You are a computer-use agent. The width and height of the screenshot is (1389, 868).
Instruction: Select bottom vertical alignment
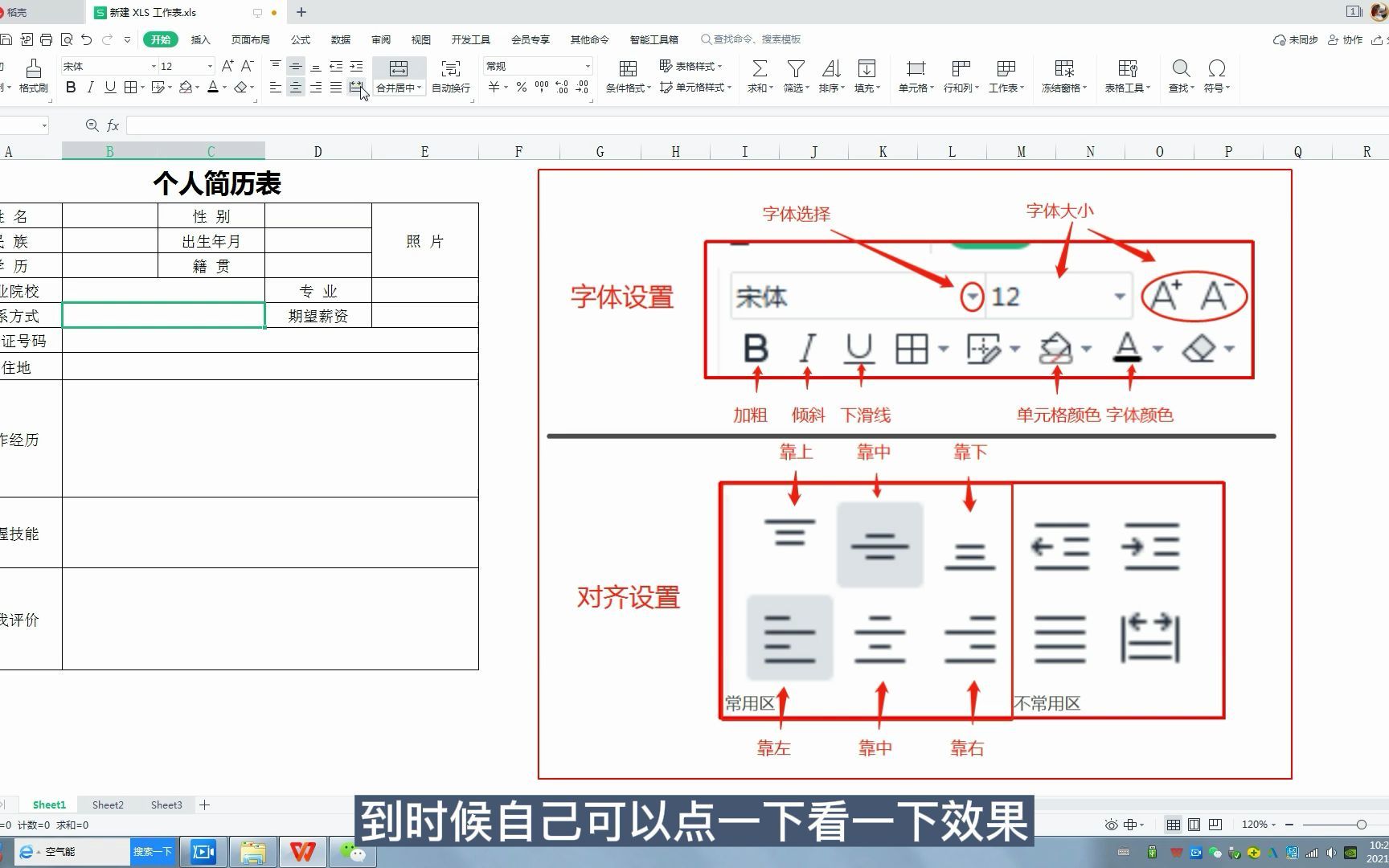pyautogui.click(x=316, y=67)
